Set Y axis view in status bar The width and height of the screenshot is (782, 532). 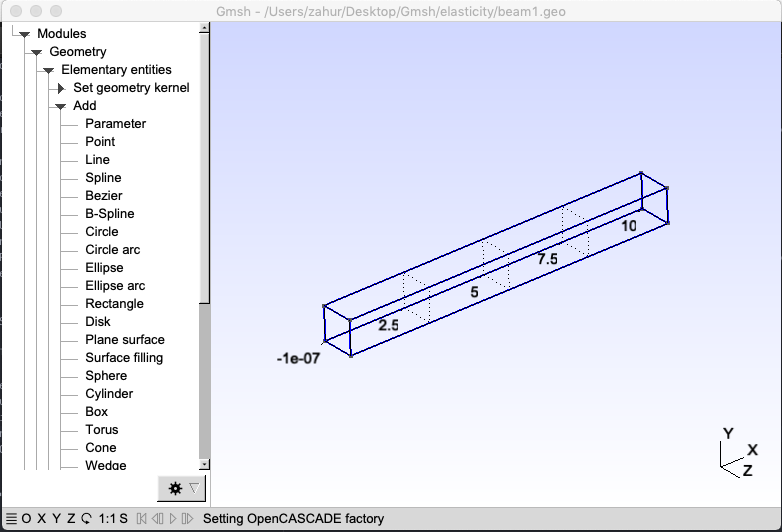coord(56,519)
